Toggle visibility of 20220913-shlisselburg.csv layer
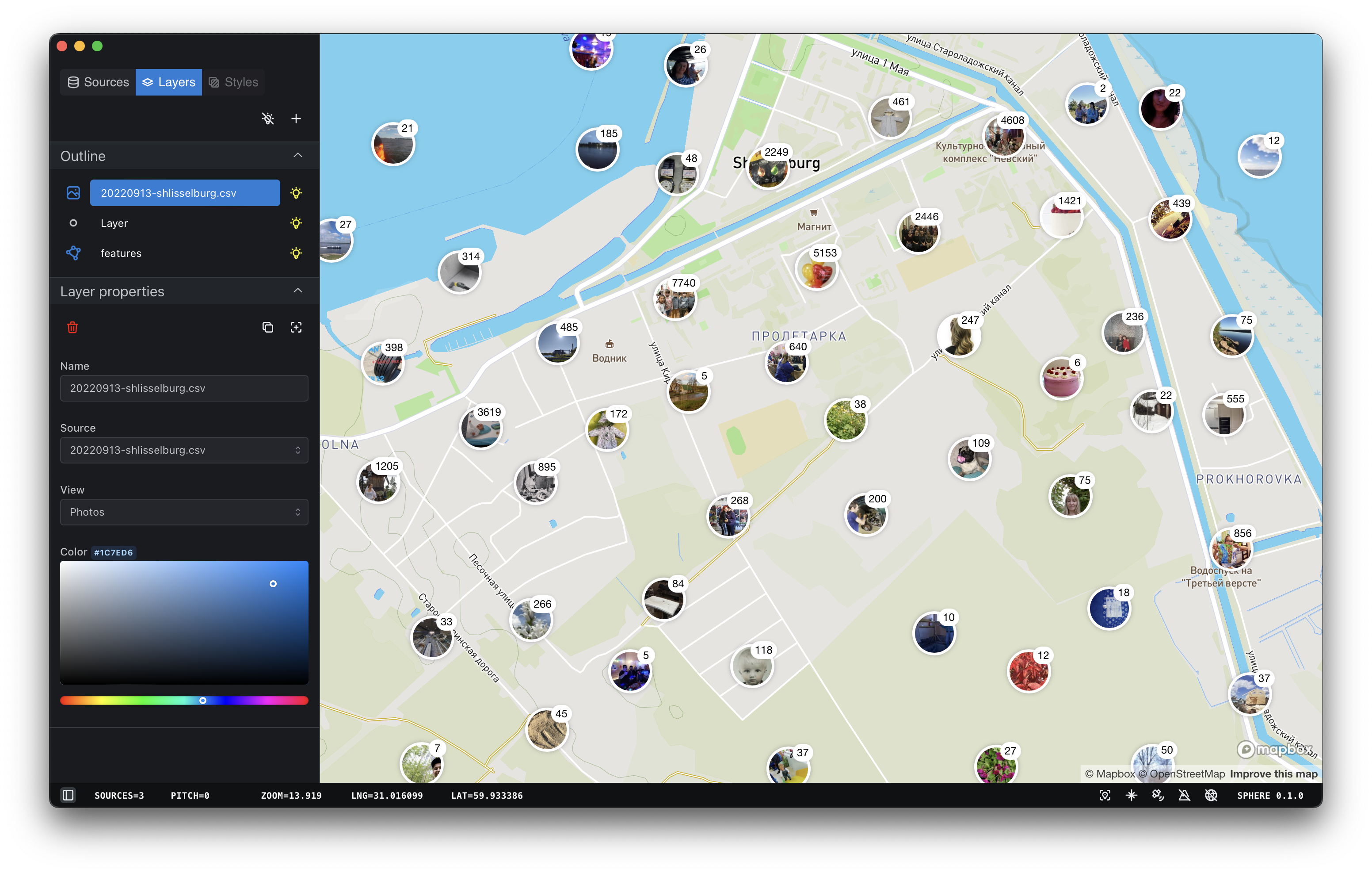This screenshot has height=873, width=1372. [296, 193]
